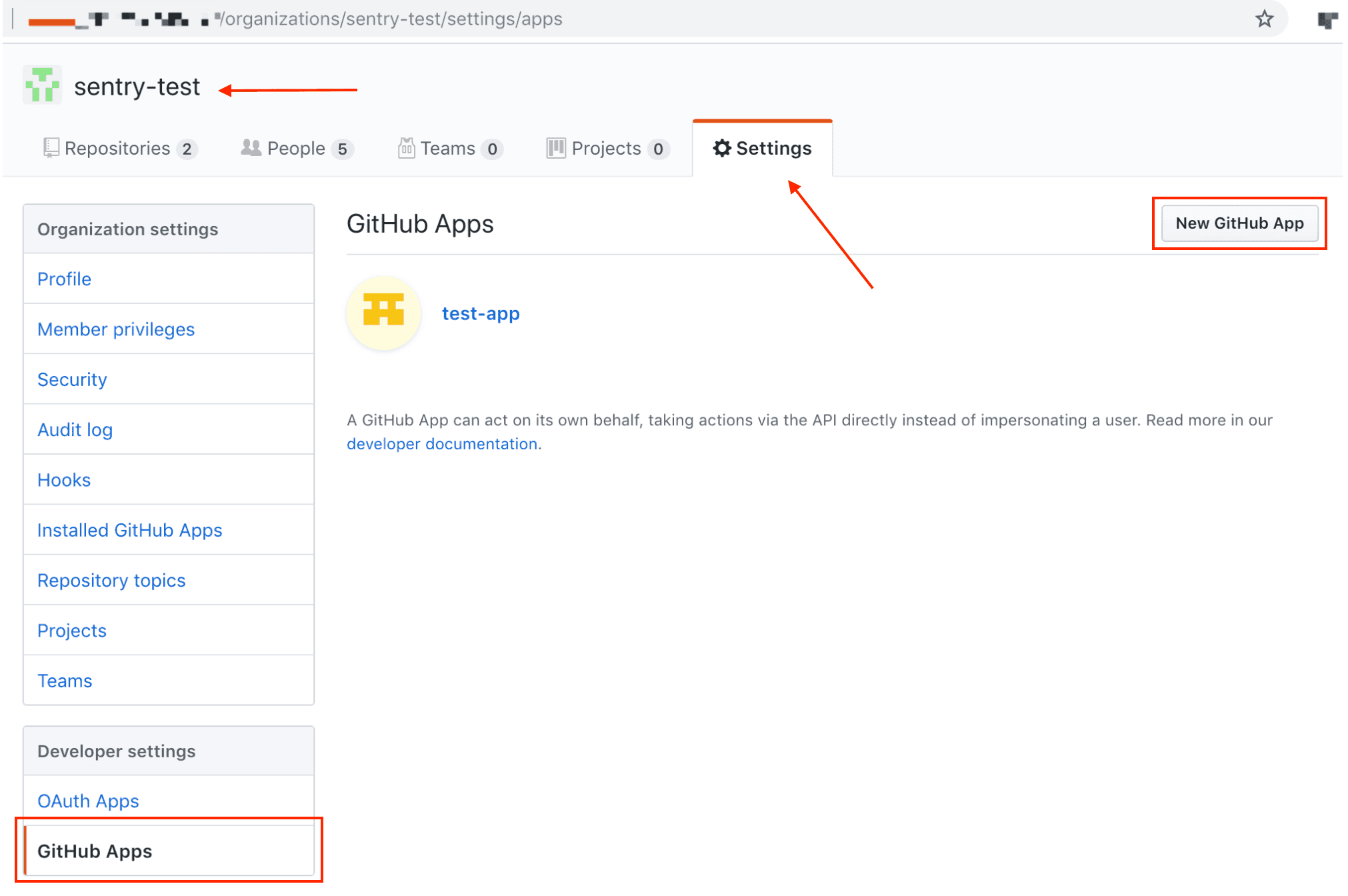Click the Settings gear icon
This screenshot has width=1348, height=896.
(723, 148)
